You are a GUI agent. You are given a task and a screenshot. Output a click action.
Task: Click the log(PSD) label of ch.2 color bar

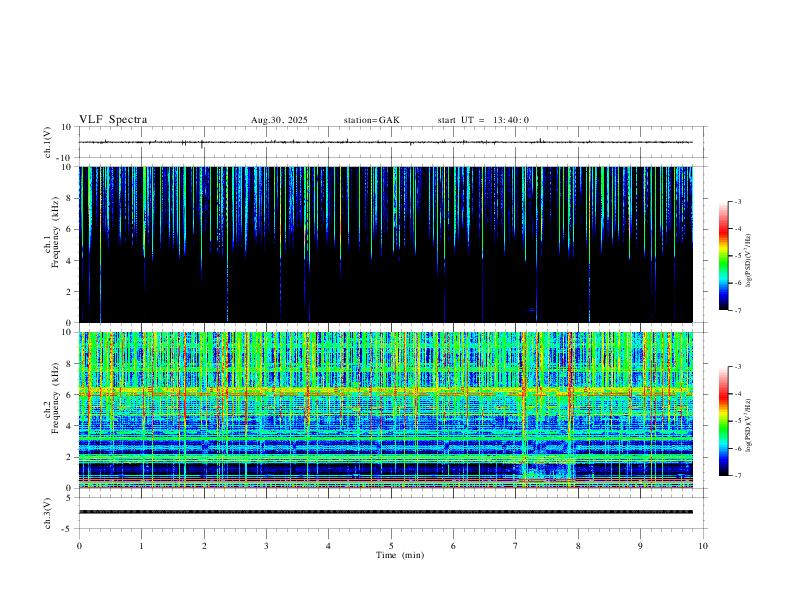749,426
